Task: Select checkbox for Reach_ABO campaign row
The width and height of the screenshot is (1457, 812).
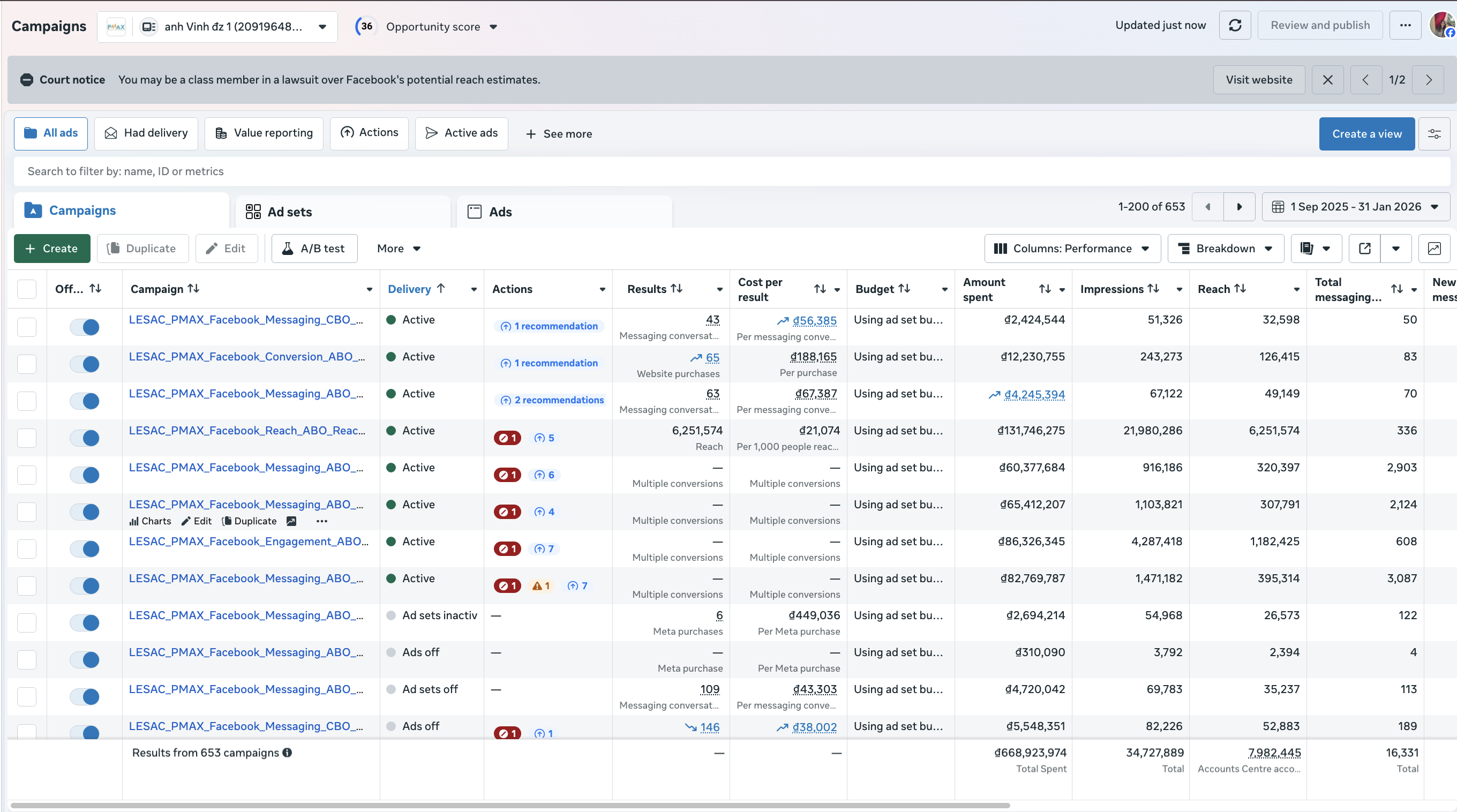Action: click(x=27, y=438)
